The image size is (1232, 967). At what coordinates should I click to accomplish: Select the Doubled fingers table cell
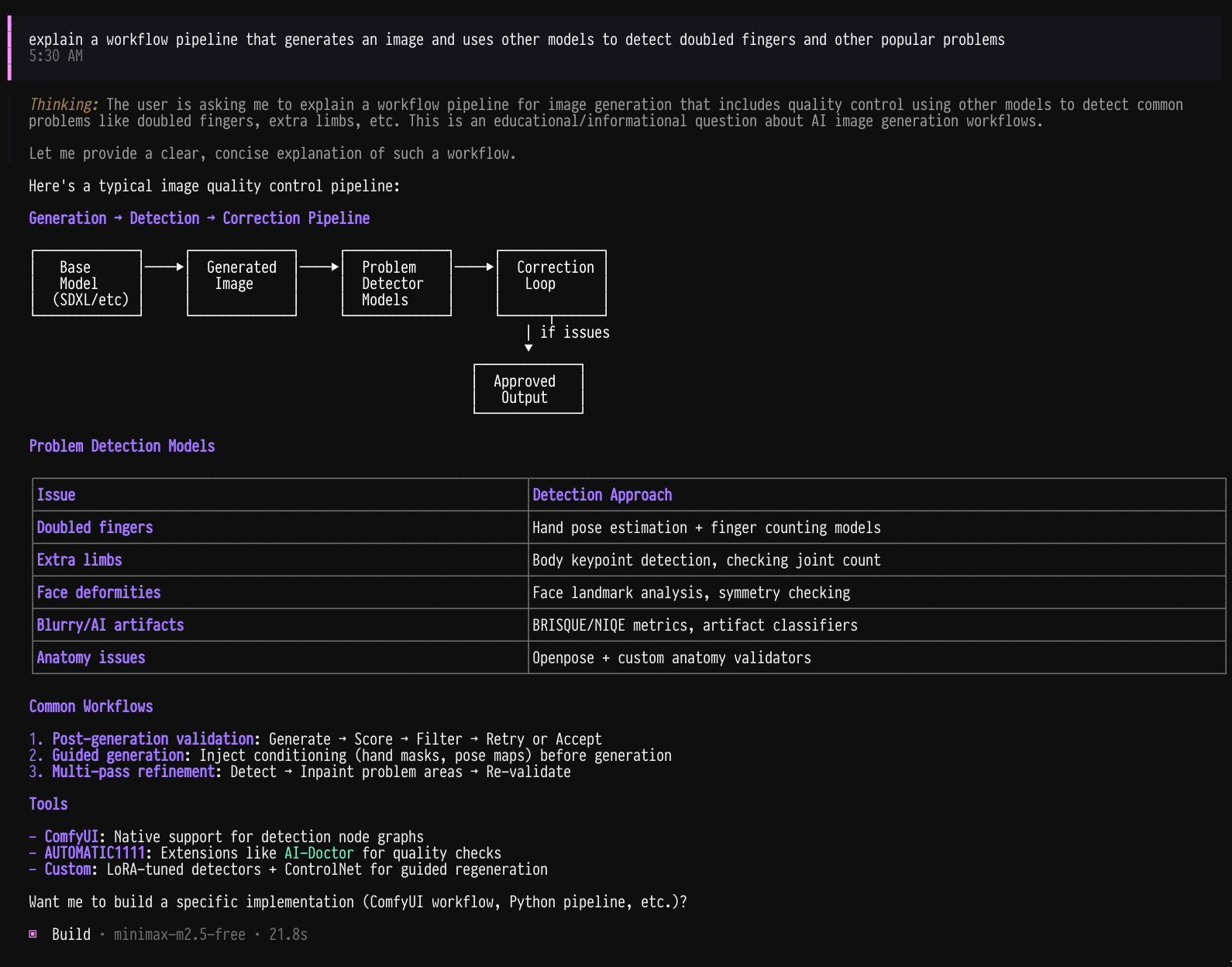click(x=95, y=528)
